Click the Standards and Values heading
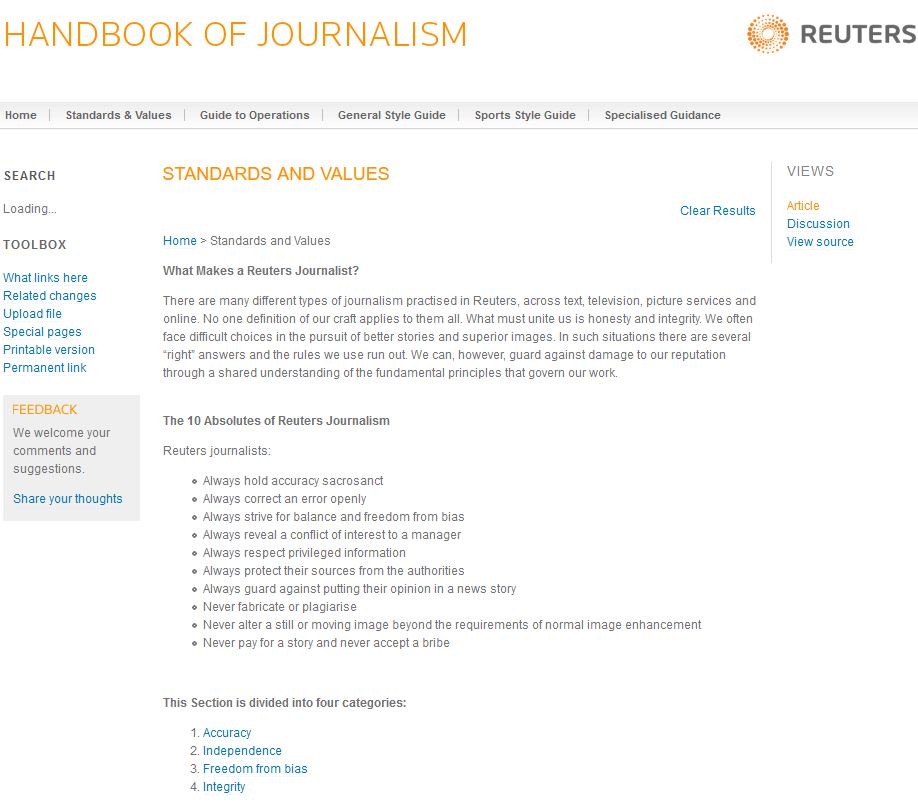This screenshot has width=918, height=807. point(276,174)
